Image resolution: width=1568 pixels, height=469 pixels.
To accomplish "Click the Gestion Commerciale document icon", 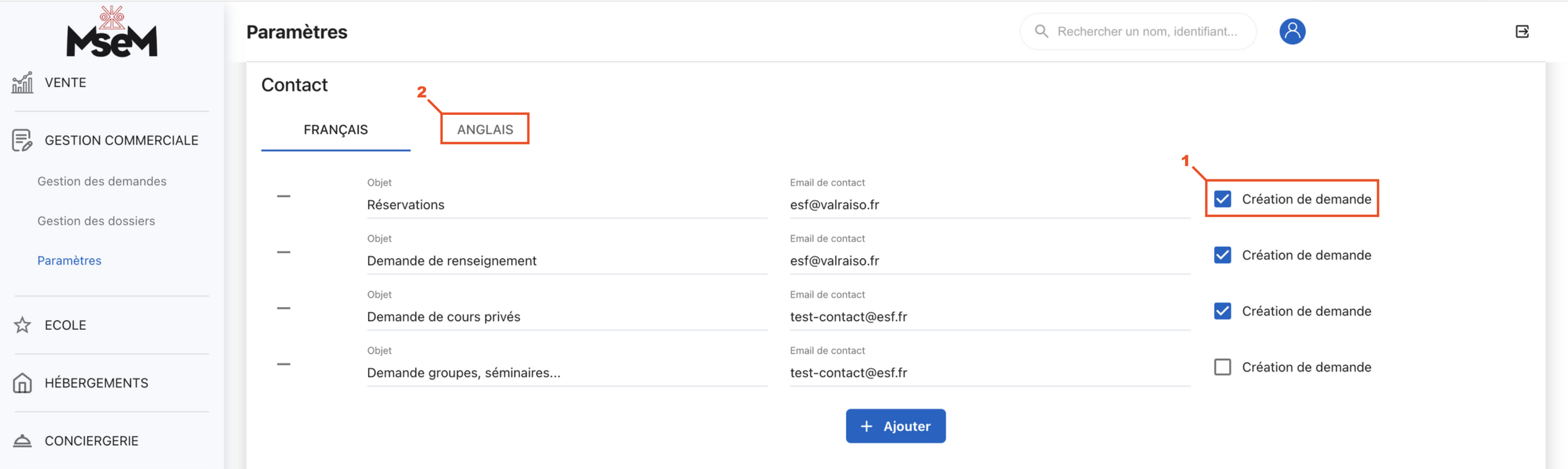I will pyautogui.click(x=22, y=141).
